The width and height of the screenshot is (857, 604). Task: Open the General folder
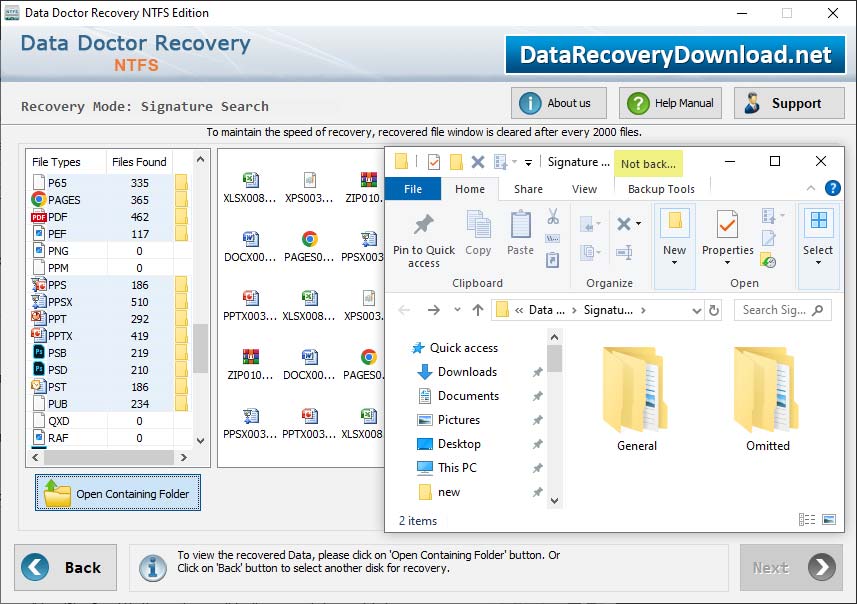[636, 400]
